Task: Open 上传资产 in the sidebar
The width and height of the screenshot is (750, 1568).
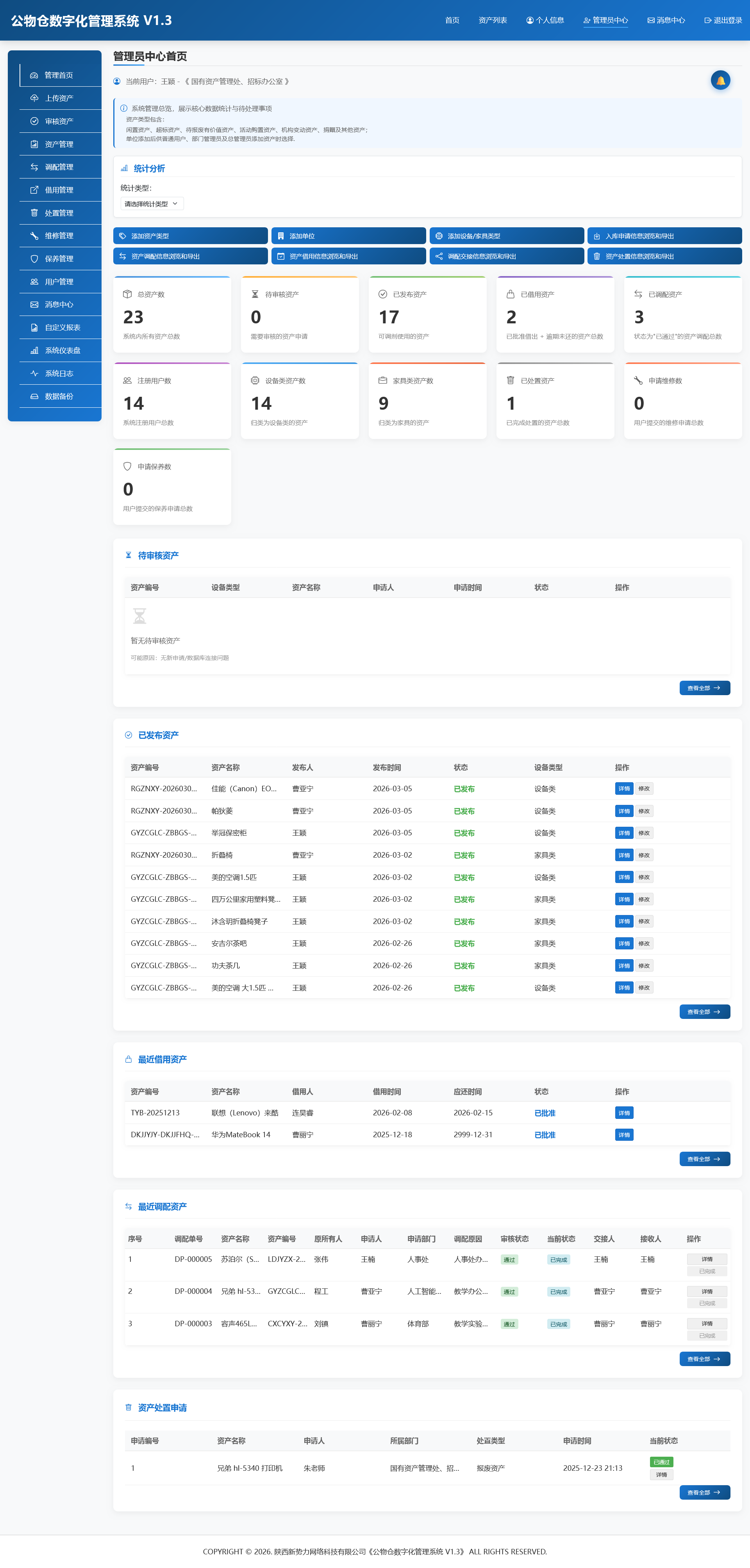Action: click(x=59, y=98)
